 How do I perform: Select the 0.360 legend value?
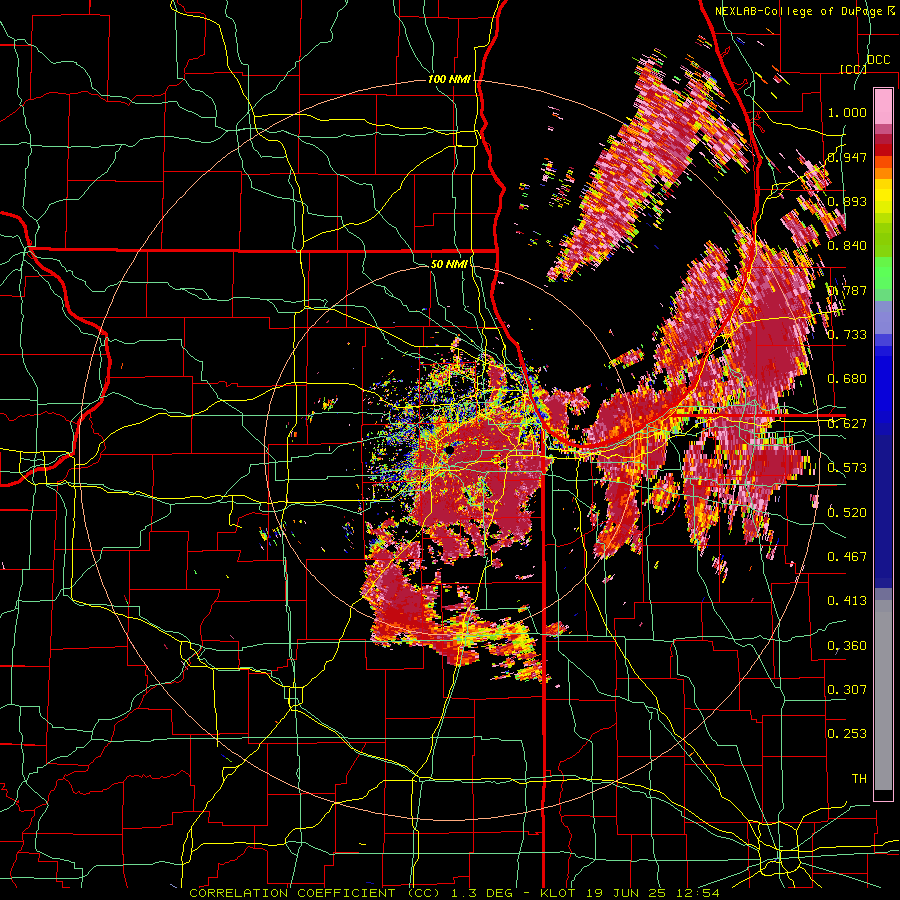[x=847, y=646]
